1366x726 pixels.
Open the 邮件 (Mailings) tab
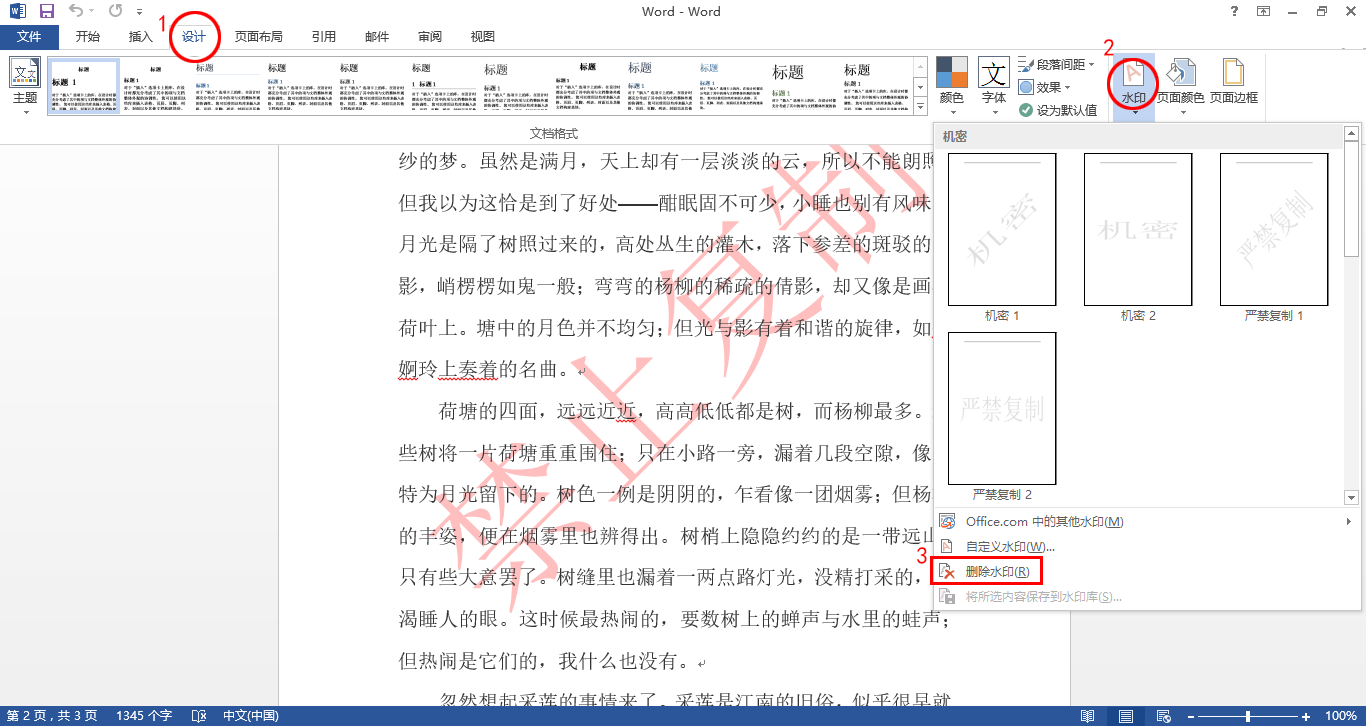[x=377, y=37]
